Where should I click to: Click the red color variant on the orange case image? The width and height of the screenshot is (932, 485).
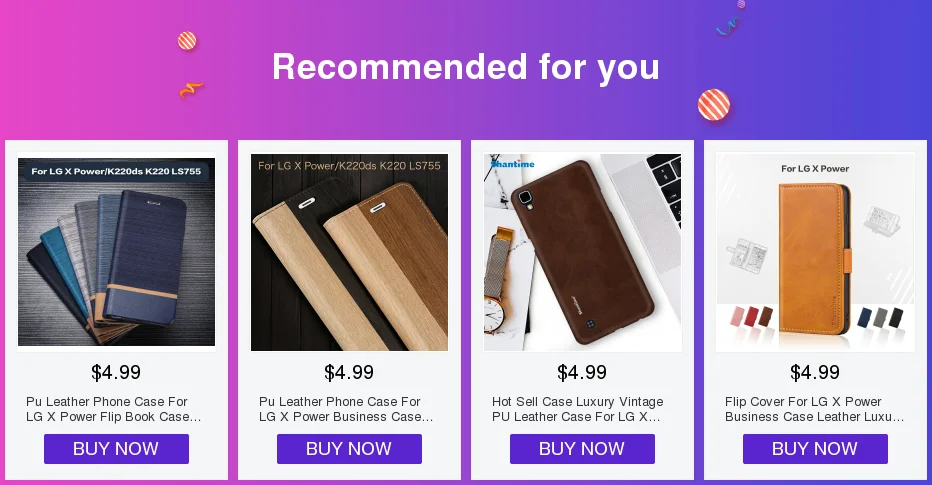(x=751, y=317)
